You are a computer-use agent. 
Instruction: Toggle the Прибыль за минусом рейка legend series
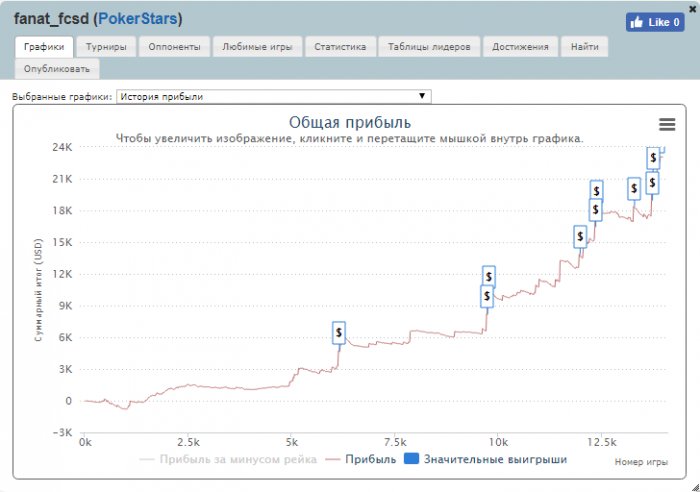[228, 459]
